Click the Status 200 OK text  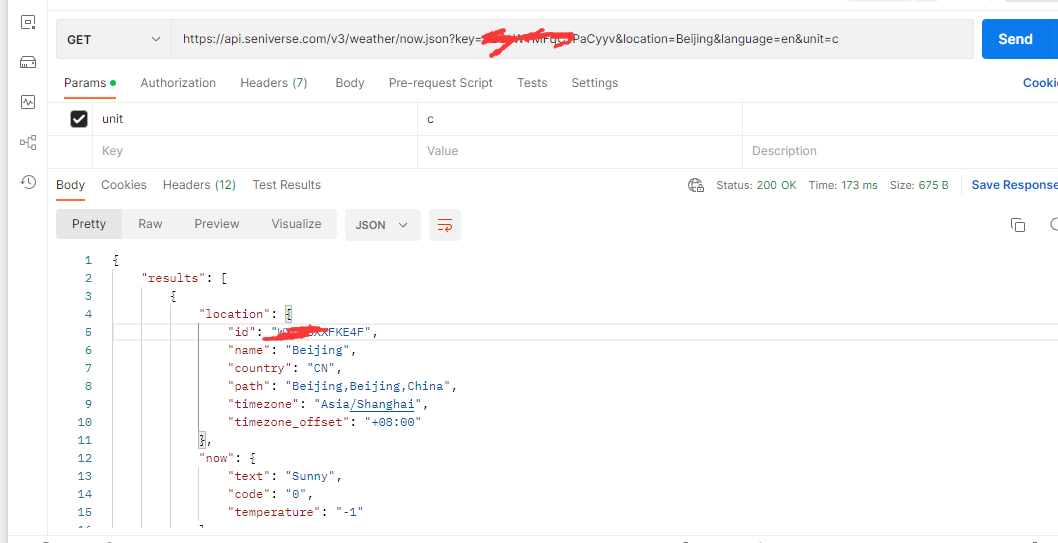coord(756,185)
